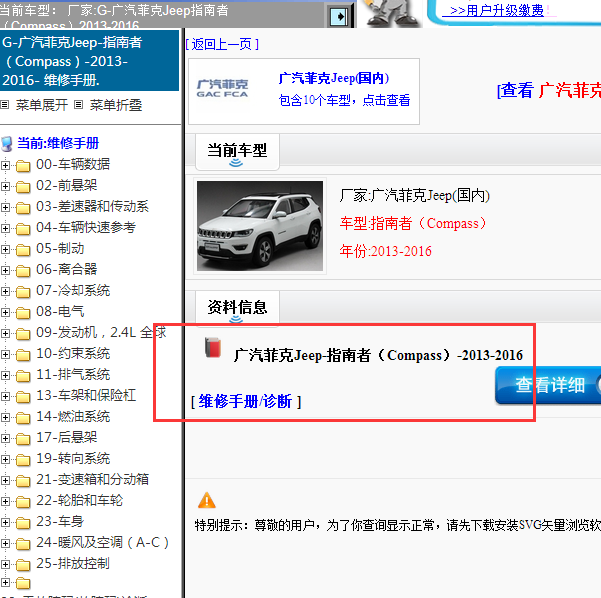Screen dimensions: 601x598
Task: Select the 当前车型 tab
Action: 237,152
